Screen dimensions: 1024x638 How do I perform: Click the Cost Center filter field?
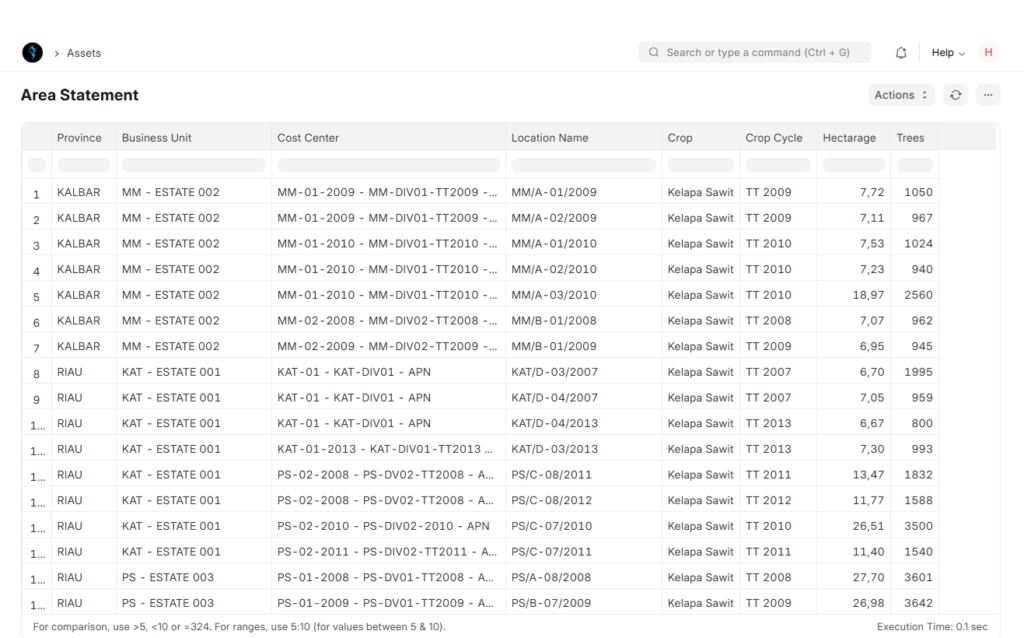pyautogui.click(x=389, y=165)
